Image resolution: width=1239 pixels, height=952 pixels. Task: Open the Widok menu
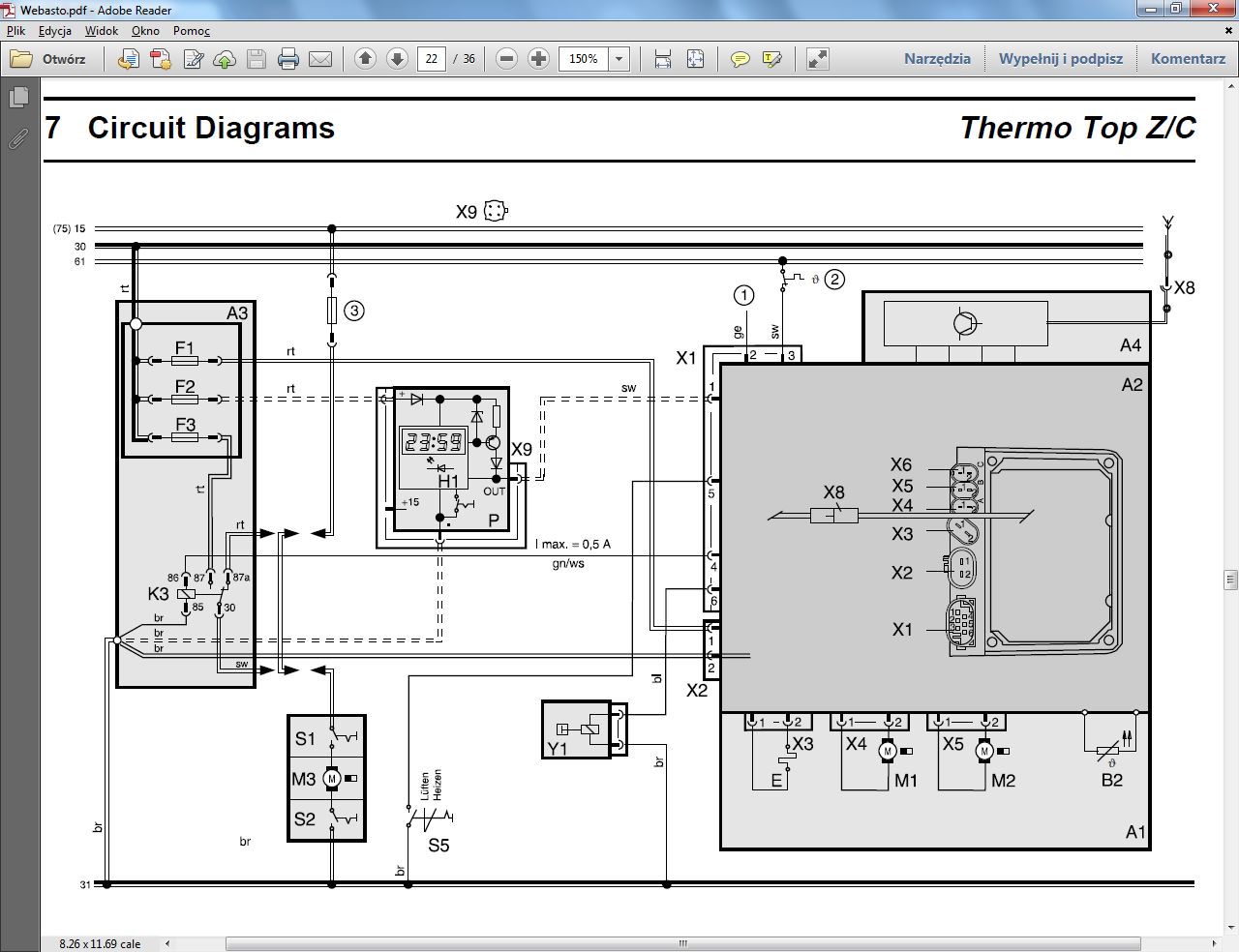(101, 30)
